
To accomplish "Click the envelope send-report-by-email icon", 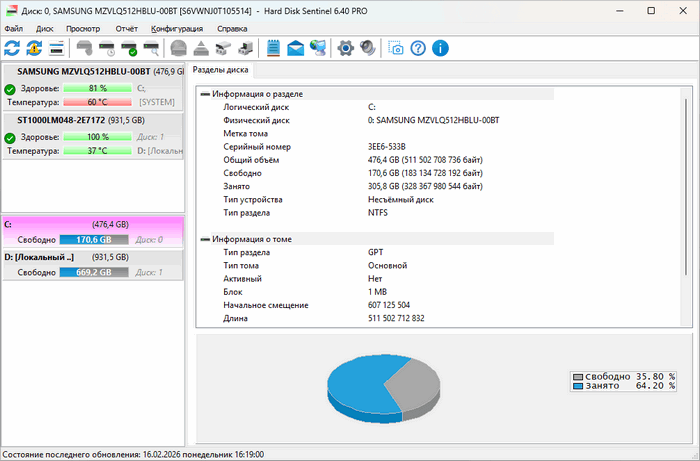I will tap(296, 48).
